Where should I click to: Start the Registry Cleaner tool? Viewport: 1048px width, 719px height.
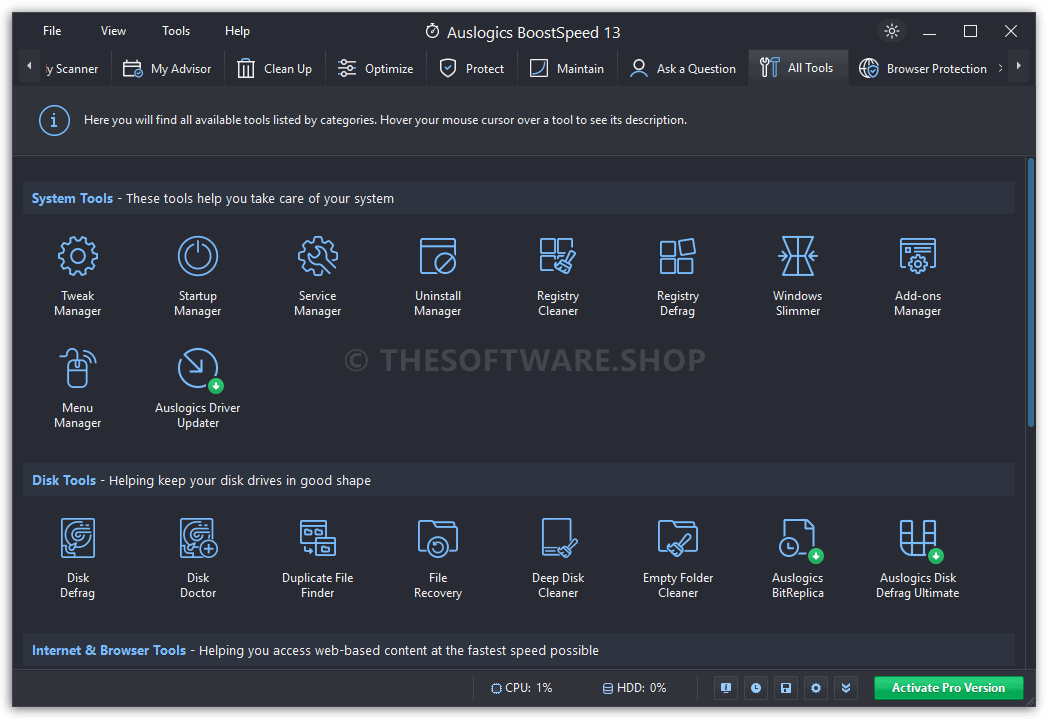pos(558,276)
